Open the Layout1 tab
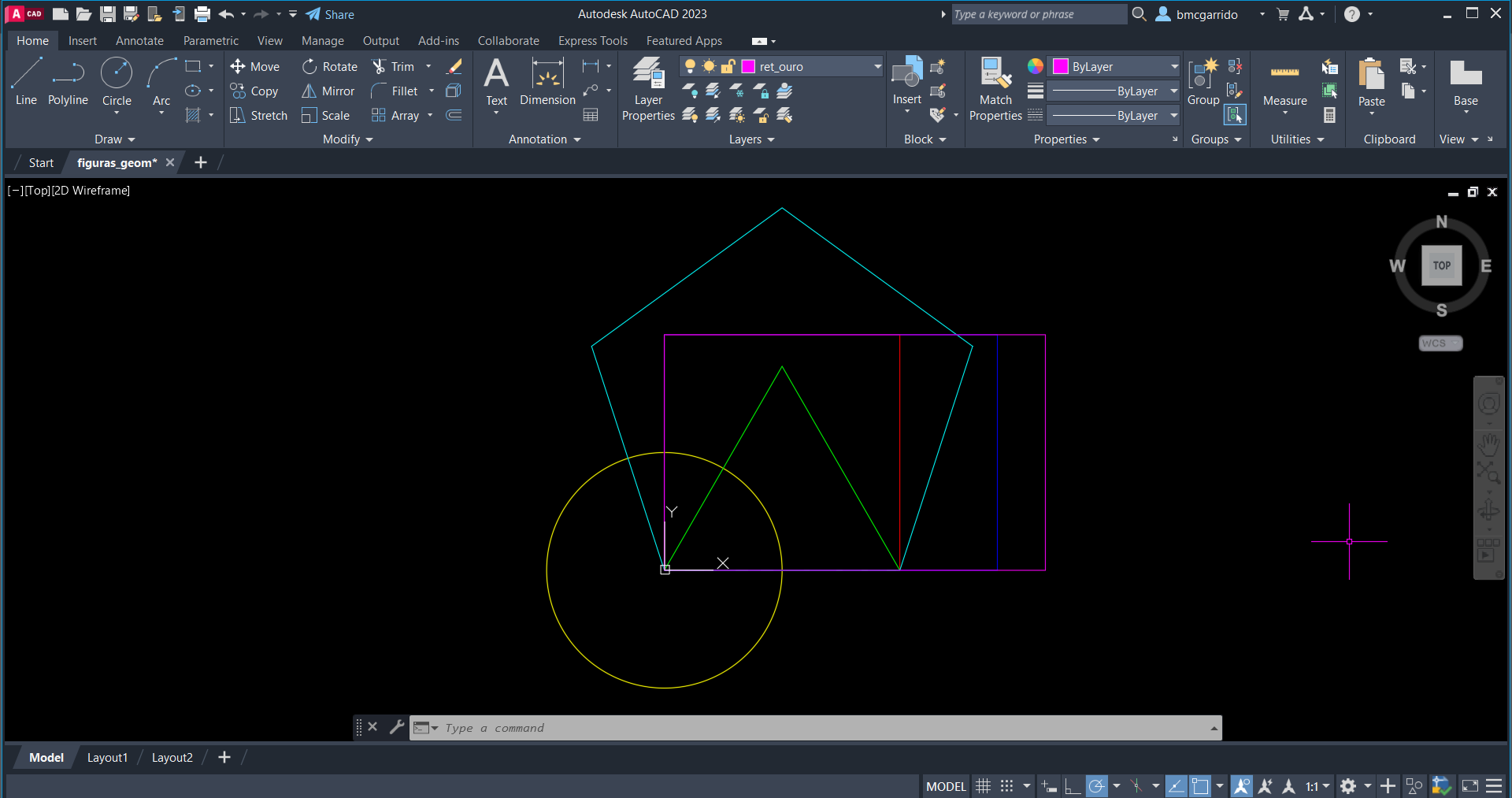The height and width of the screenshot is (798, 1512). pyautogui.click(x=107, y=757)
